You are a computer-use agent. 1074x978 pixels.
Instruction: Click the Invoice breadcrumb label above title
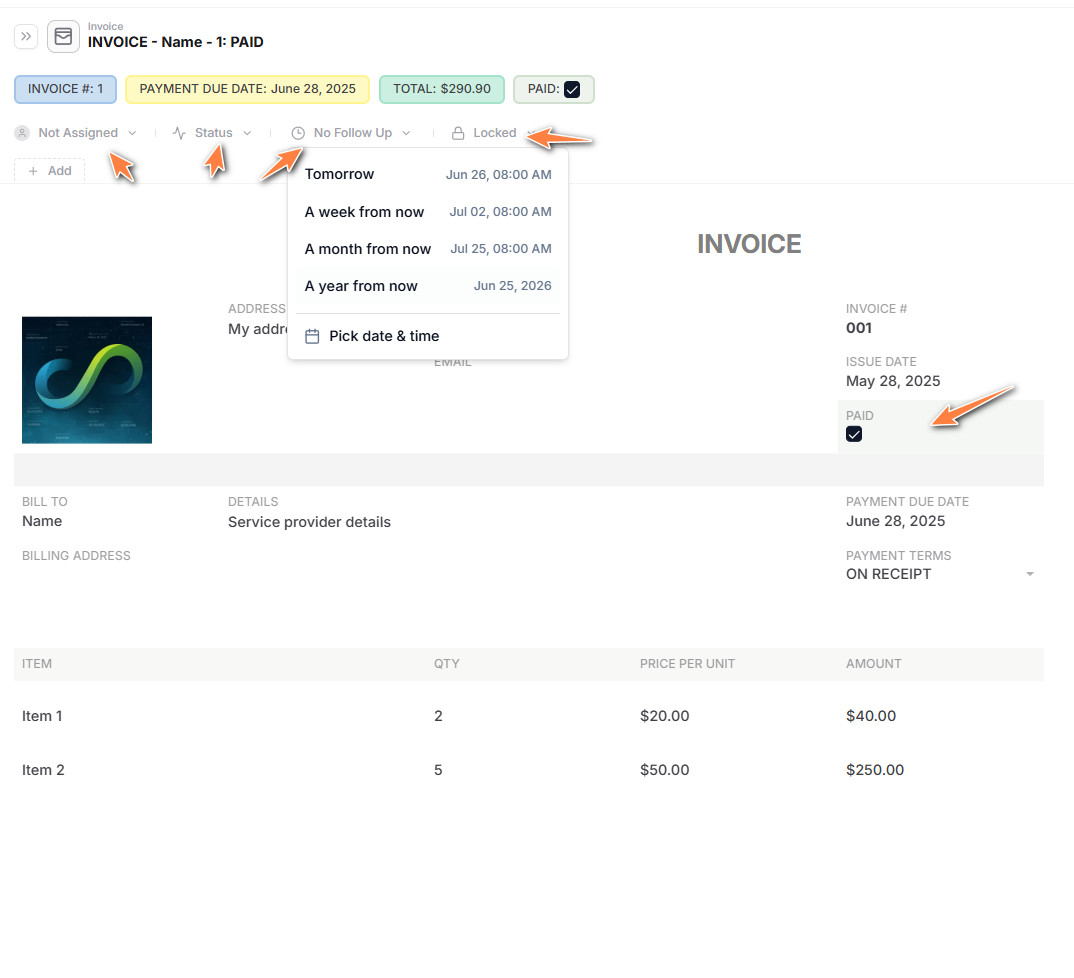click(x=105, y=26)
